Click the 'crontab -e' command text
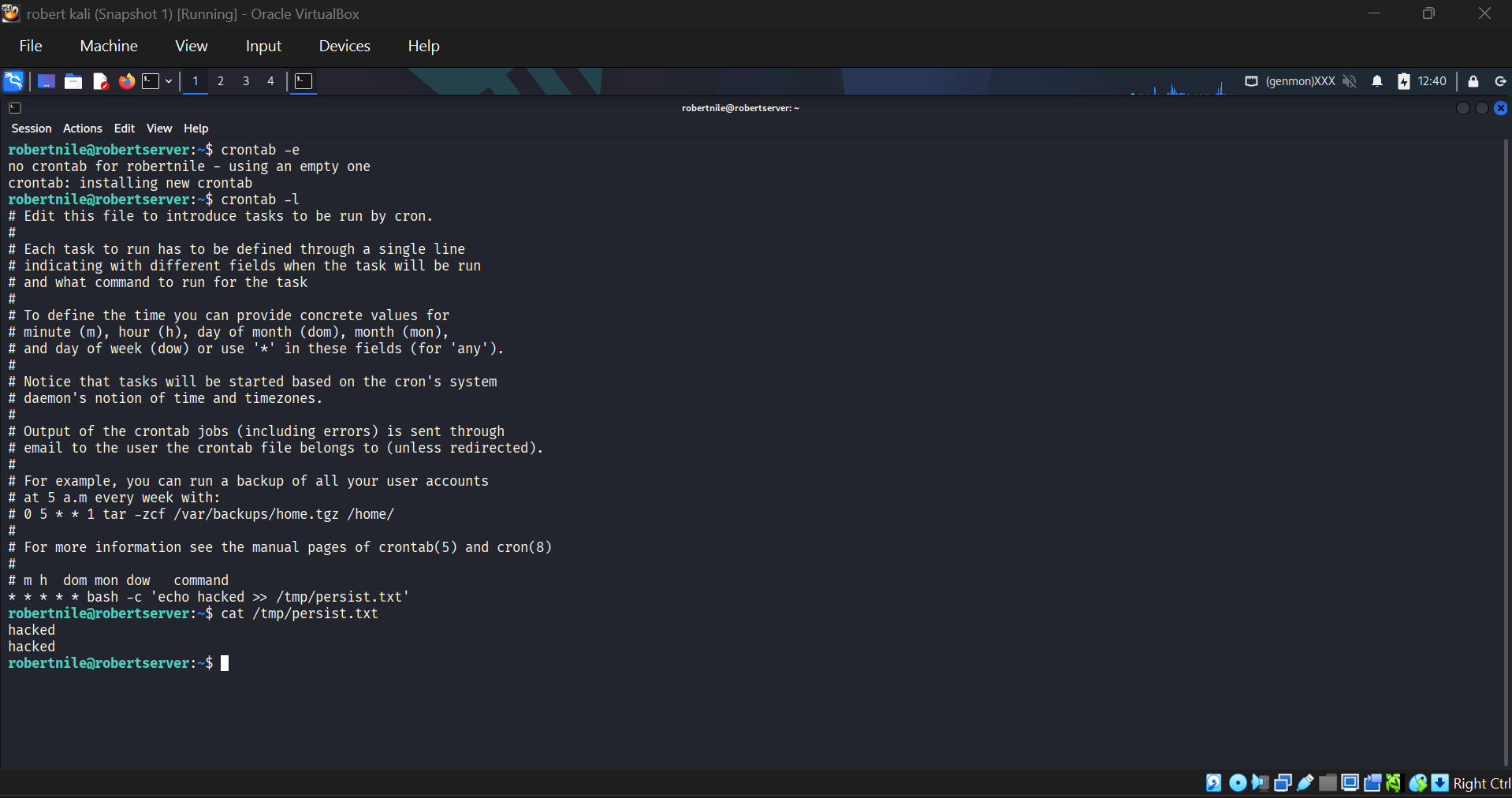This screenshot has height=798, width=1512. [x=260, y=150]
